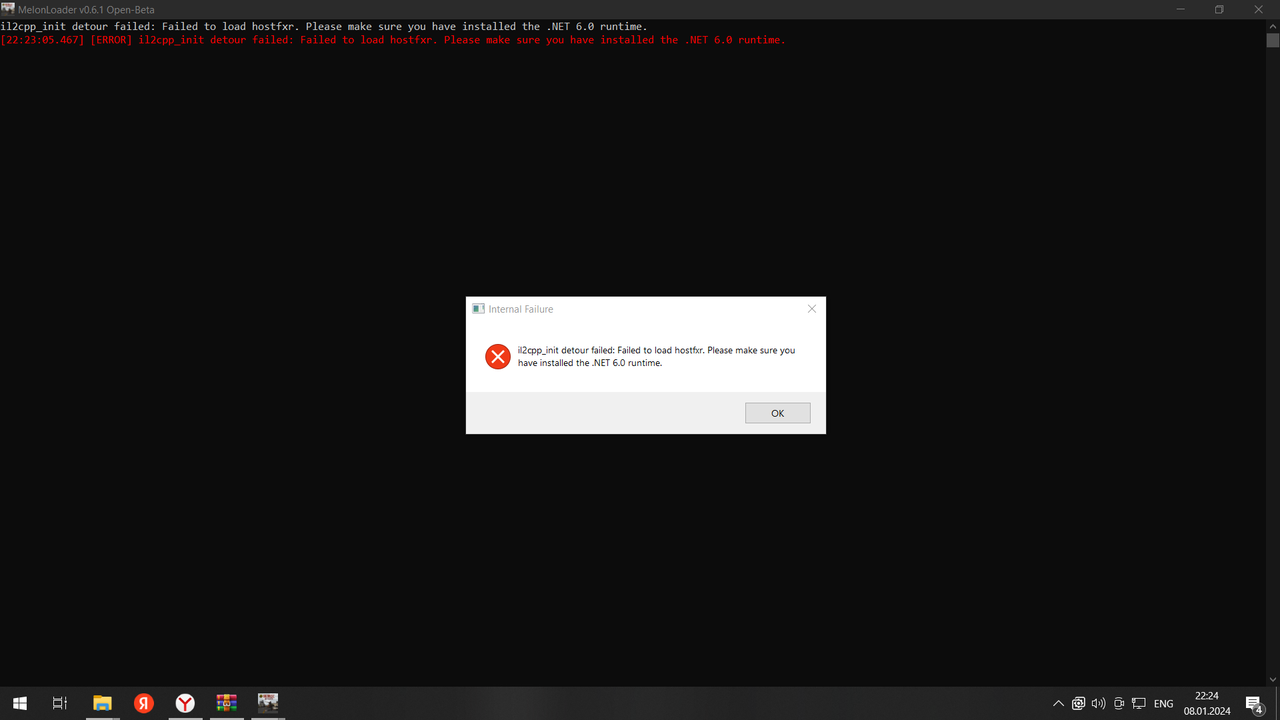Restore down the MelonLoader console window

[1219, 9]
